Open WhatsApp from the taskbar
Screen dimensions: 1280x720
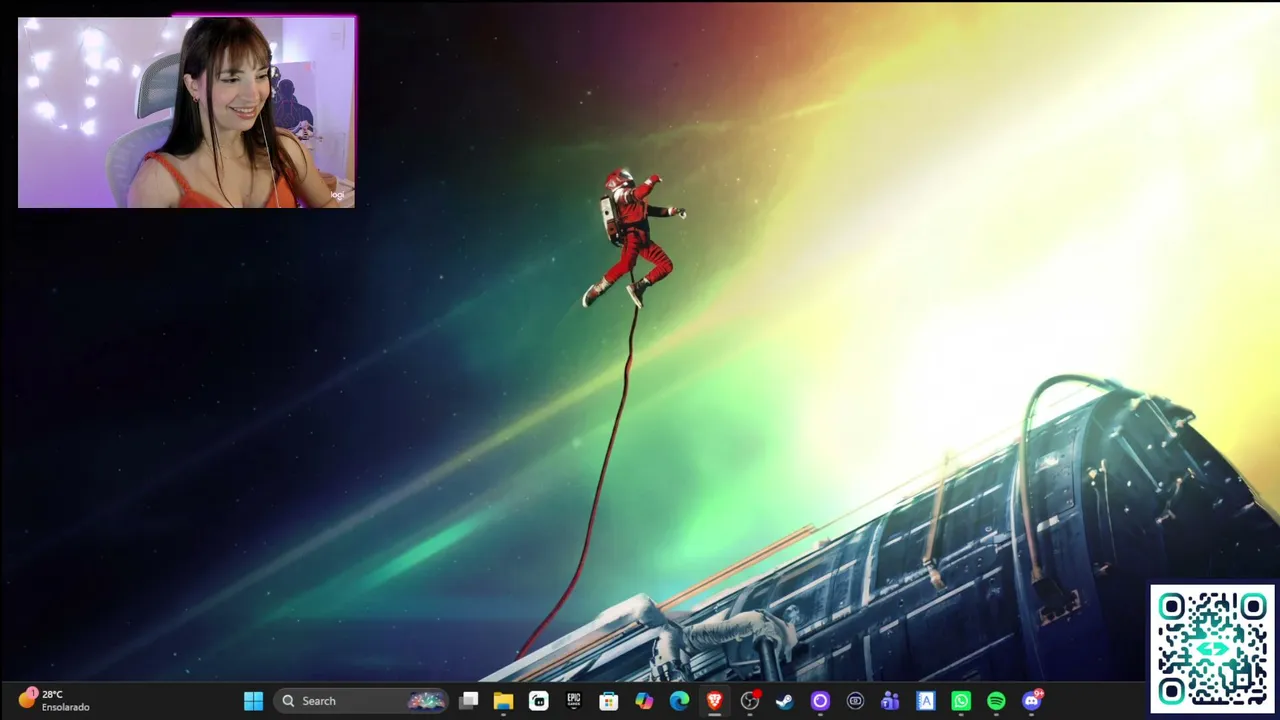tap(961, 701)
